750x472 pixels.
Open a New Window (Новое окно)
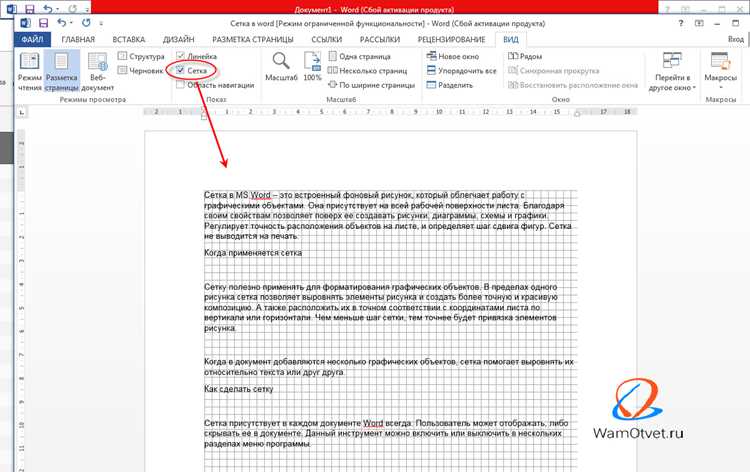[452, 56]
